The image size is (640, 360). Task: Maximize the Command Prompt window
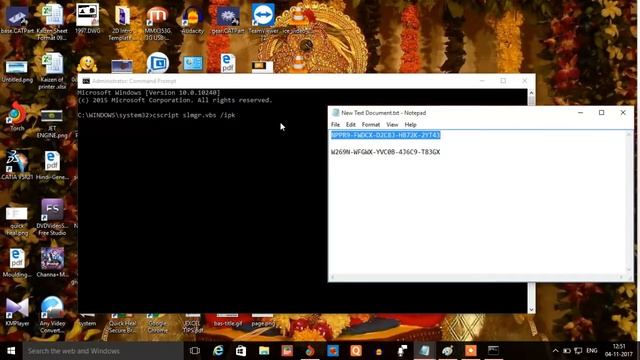point(503,81)
